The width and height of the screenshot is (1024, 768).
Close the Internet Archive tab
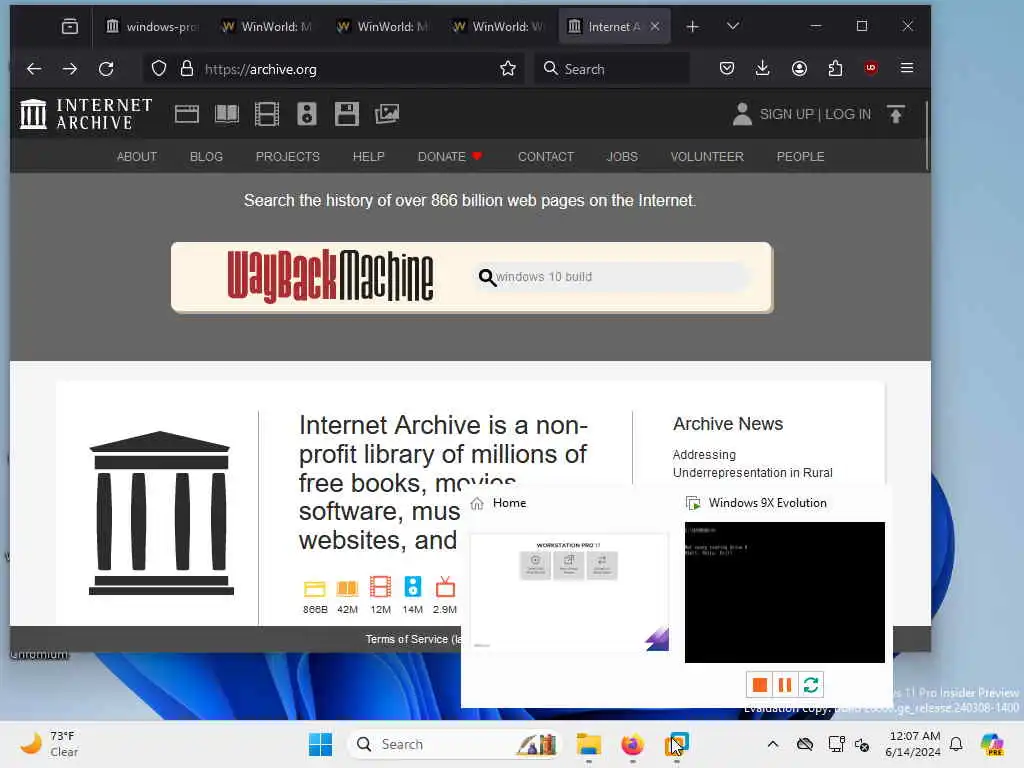[x=655, y=26]
